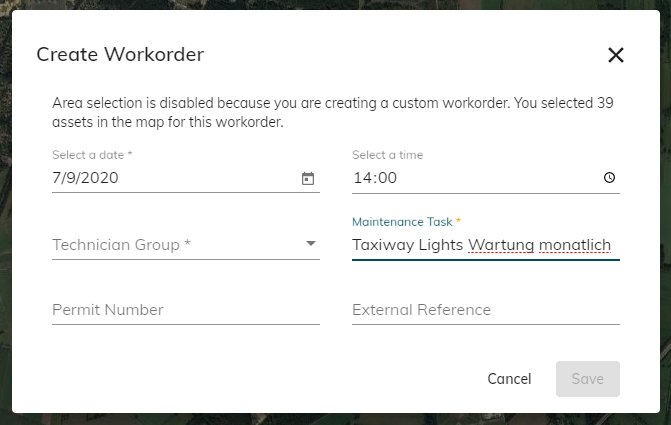The height and width of the screenshot is (425, 671).
Task: Click the Create Workorder title text
Action: (120, 55)
